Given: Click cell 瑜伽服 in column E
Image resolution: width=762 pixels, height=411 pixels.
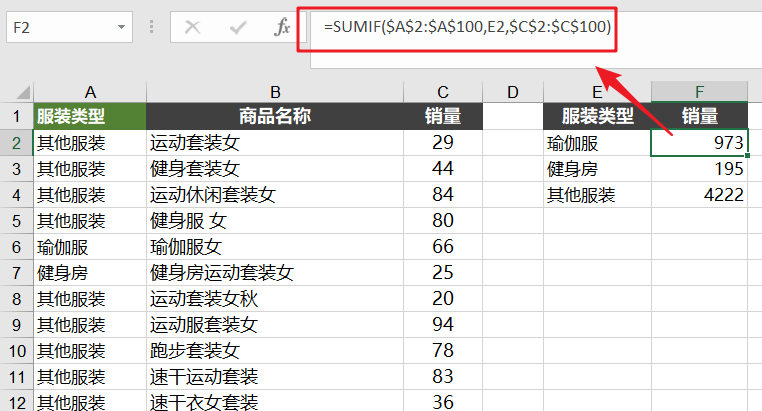Looking at the screenshot, I should [597, 143].
